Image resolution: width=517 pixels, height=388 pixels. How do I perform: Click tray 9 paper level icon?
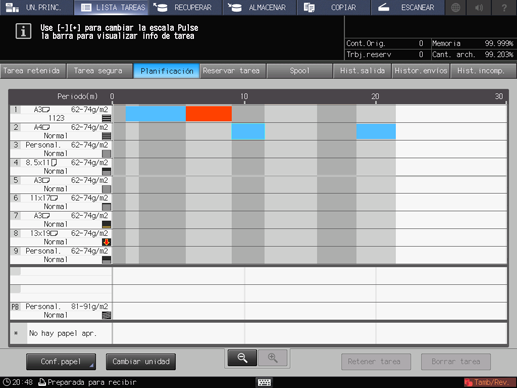point(106,259)
